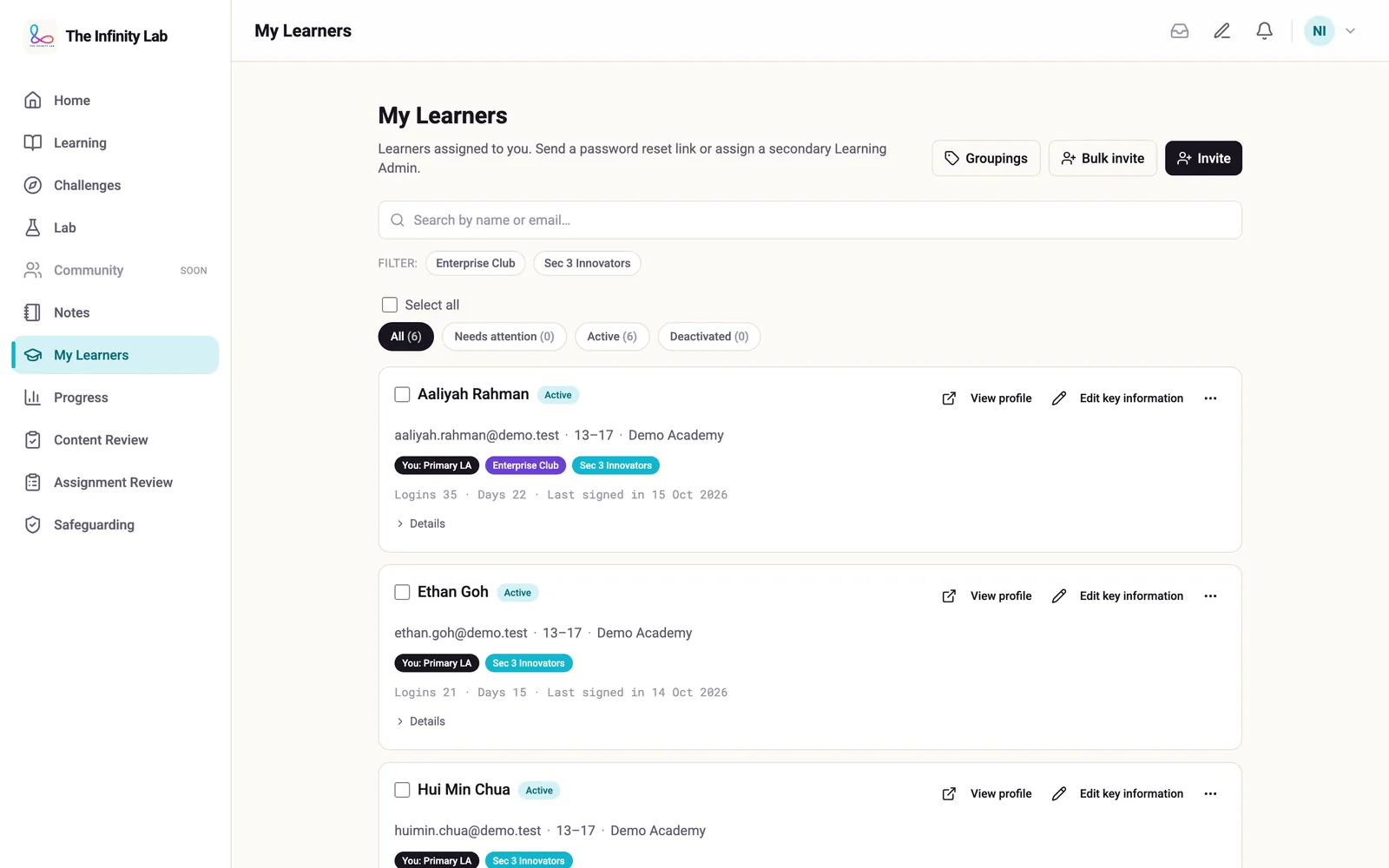
Task: Click the NI user avatar
Action: (x=1319, y=31)
